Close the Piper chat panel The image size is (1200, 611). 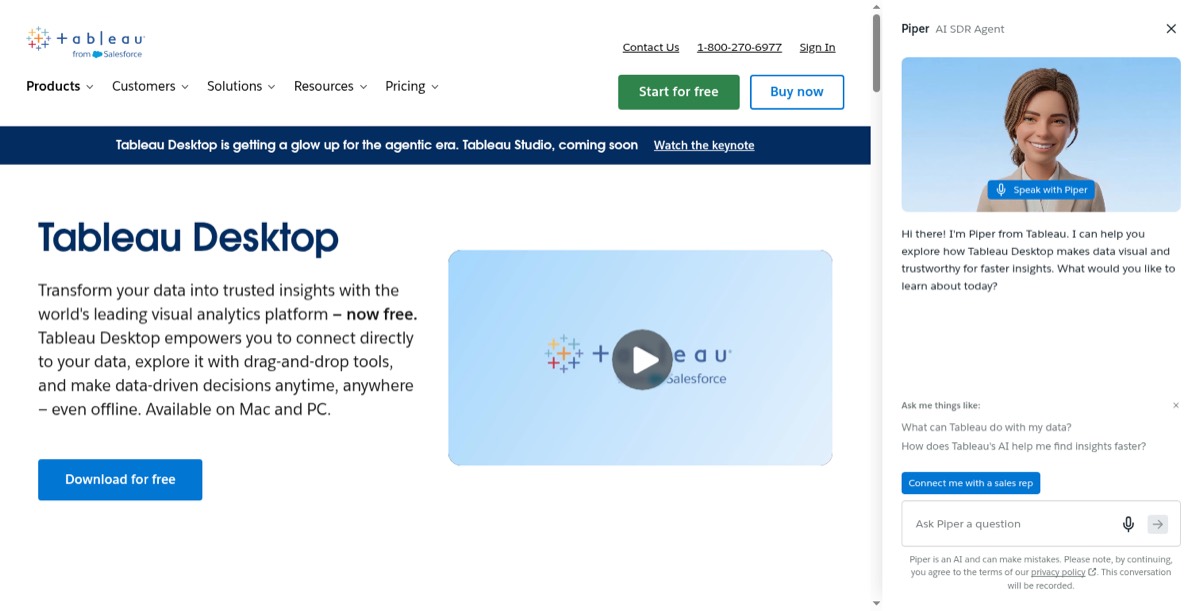tap(1171, 29)
